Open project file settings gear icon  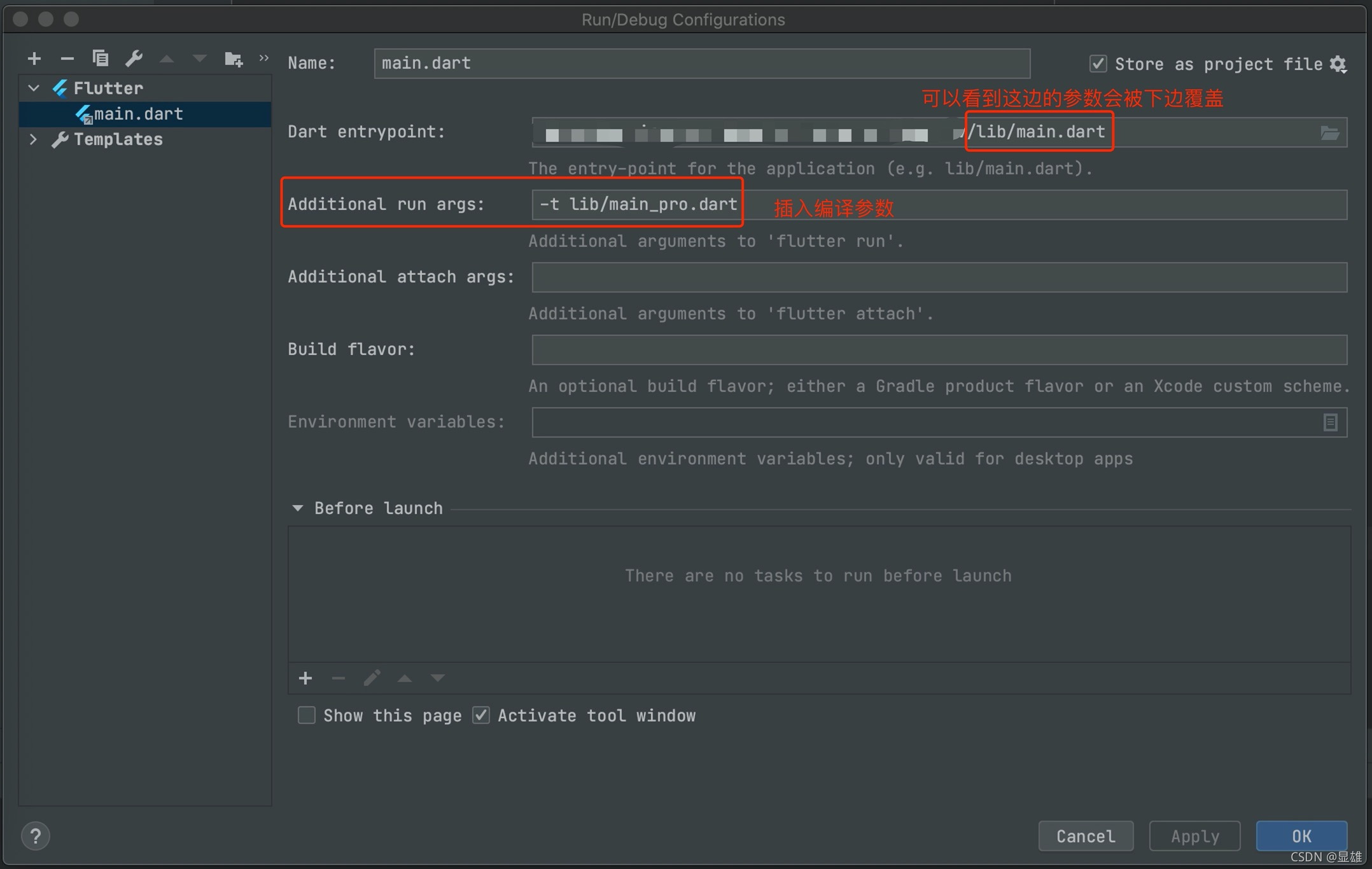pyautogui.click(x=1338, y=64)
